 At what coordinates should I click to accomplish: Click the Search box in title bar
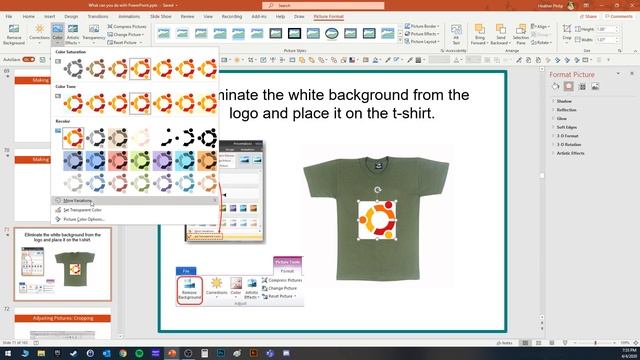[323, 5]
